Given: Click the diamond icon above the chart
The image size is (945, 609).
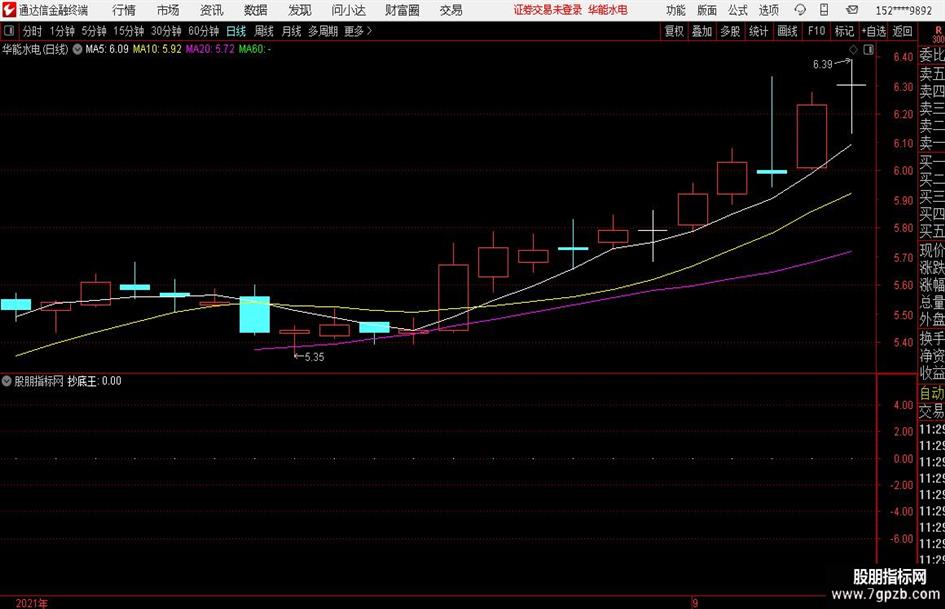Looking at the screenshot, I should 853,50.
